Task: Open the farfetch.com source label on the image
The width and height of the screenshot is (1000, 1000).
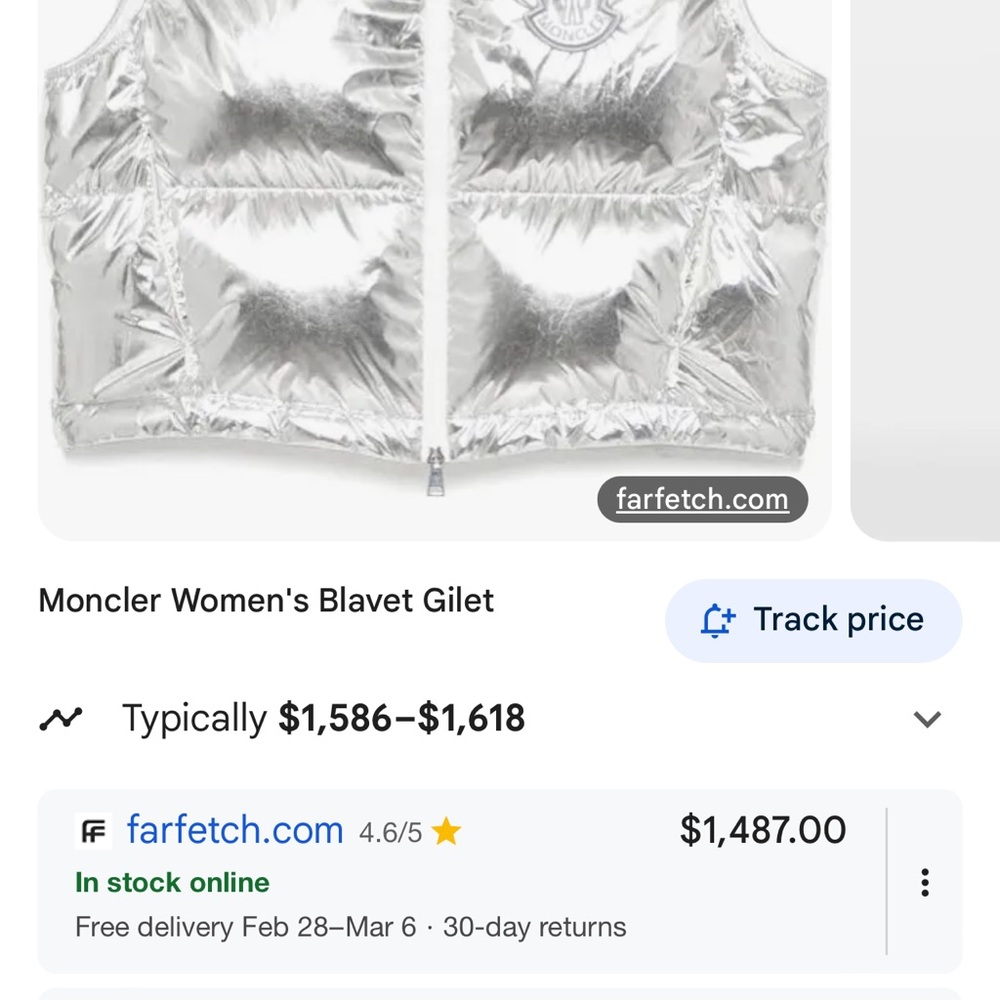Action: click(702, 499)
